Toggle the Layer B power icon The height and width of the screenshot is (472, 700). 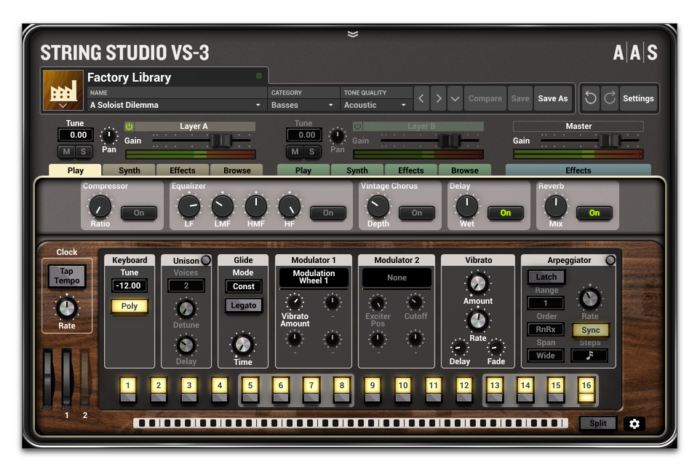coord(357,126)
